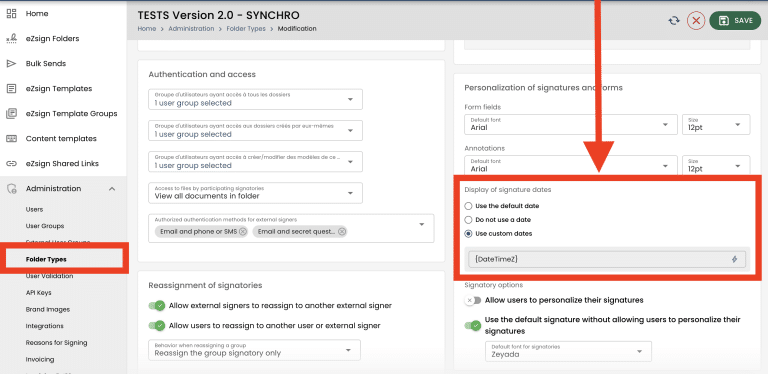Image resolution: width=768 pixels, height=374 pixels.
Task: Click Administration breadcrumb link
Action: coord(191,29)
